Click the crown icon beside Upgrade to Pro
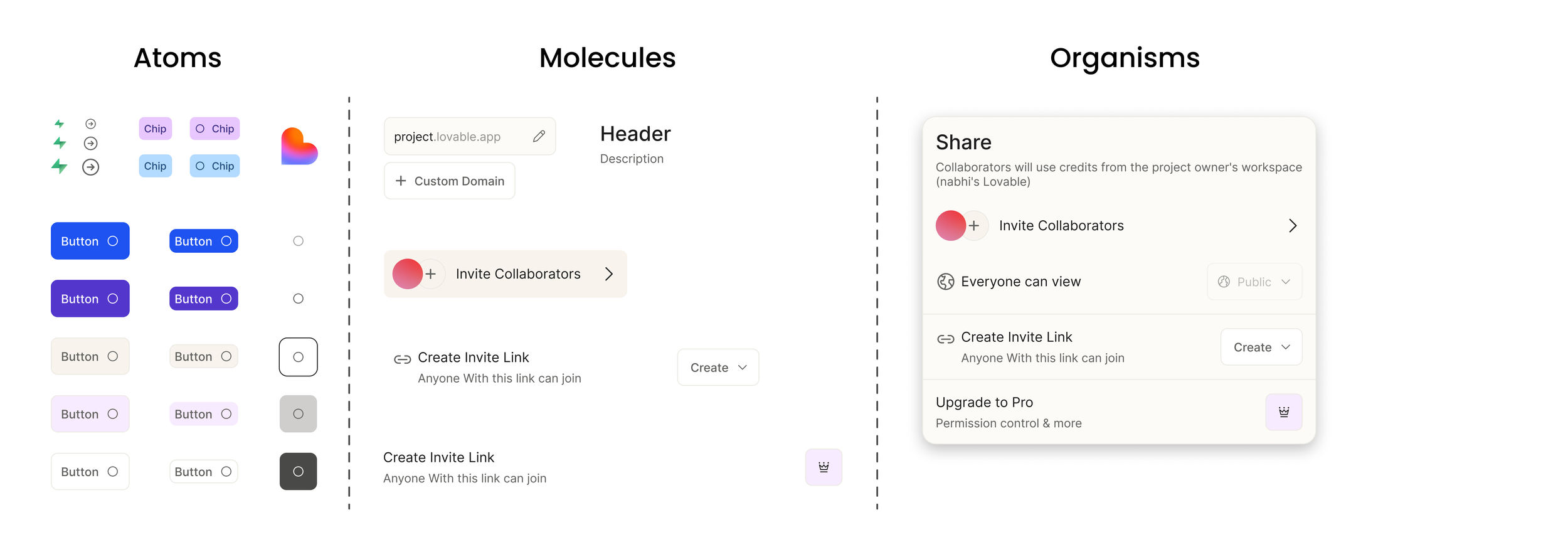 point(1284,412)
